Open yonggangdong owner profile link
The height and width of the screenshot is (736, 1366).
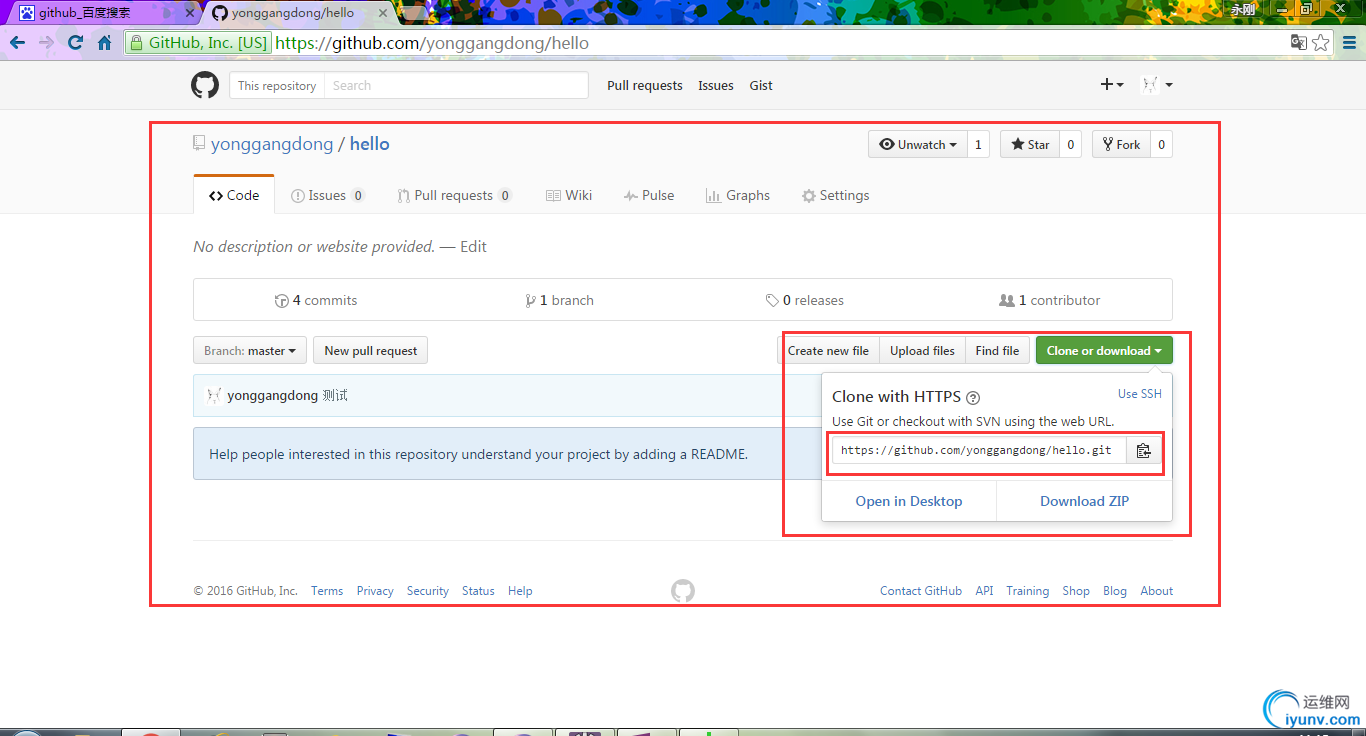(x=272, y=144)
